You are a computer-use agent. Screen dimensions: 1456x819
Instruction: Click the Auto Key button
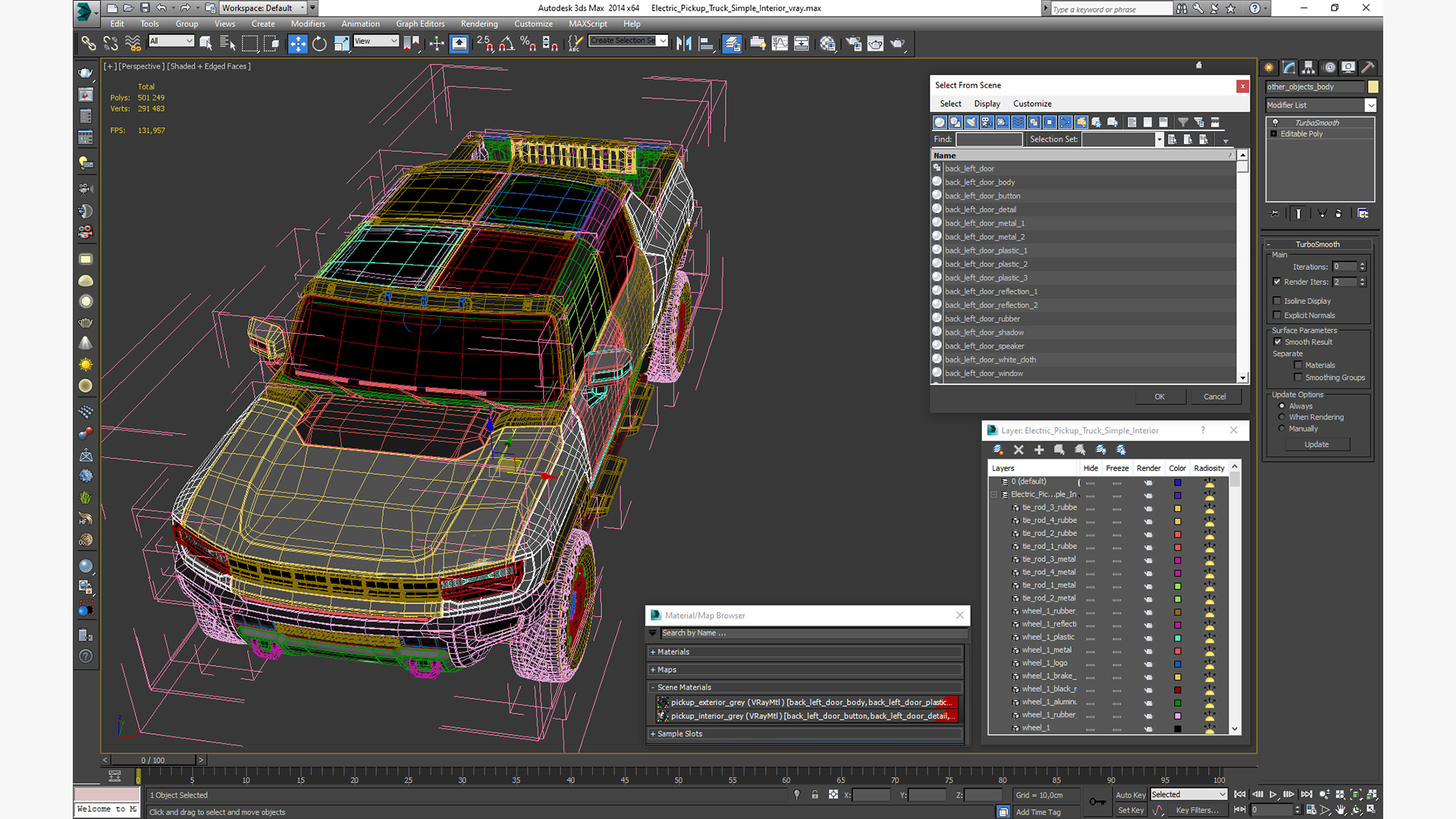click(1131, 795)
